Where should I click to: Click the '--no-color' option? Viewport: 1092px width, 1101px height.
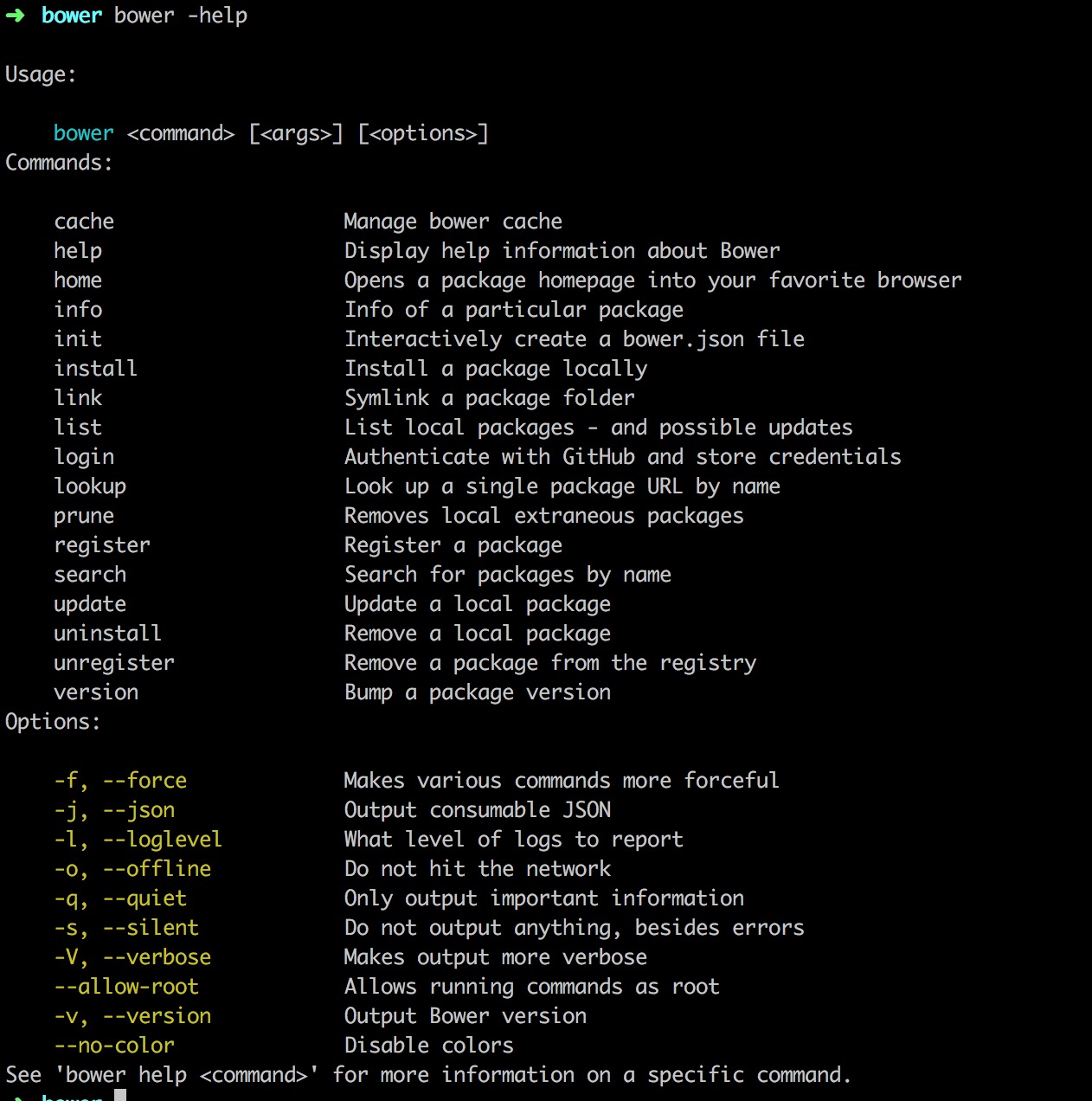114,1046
